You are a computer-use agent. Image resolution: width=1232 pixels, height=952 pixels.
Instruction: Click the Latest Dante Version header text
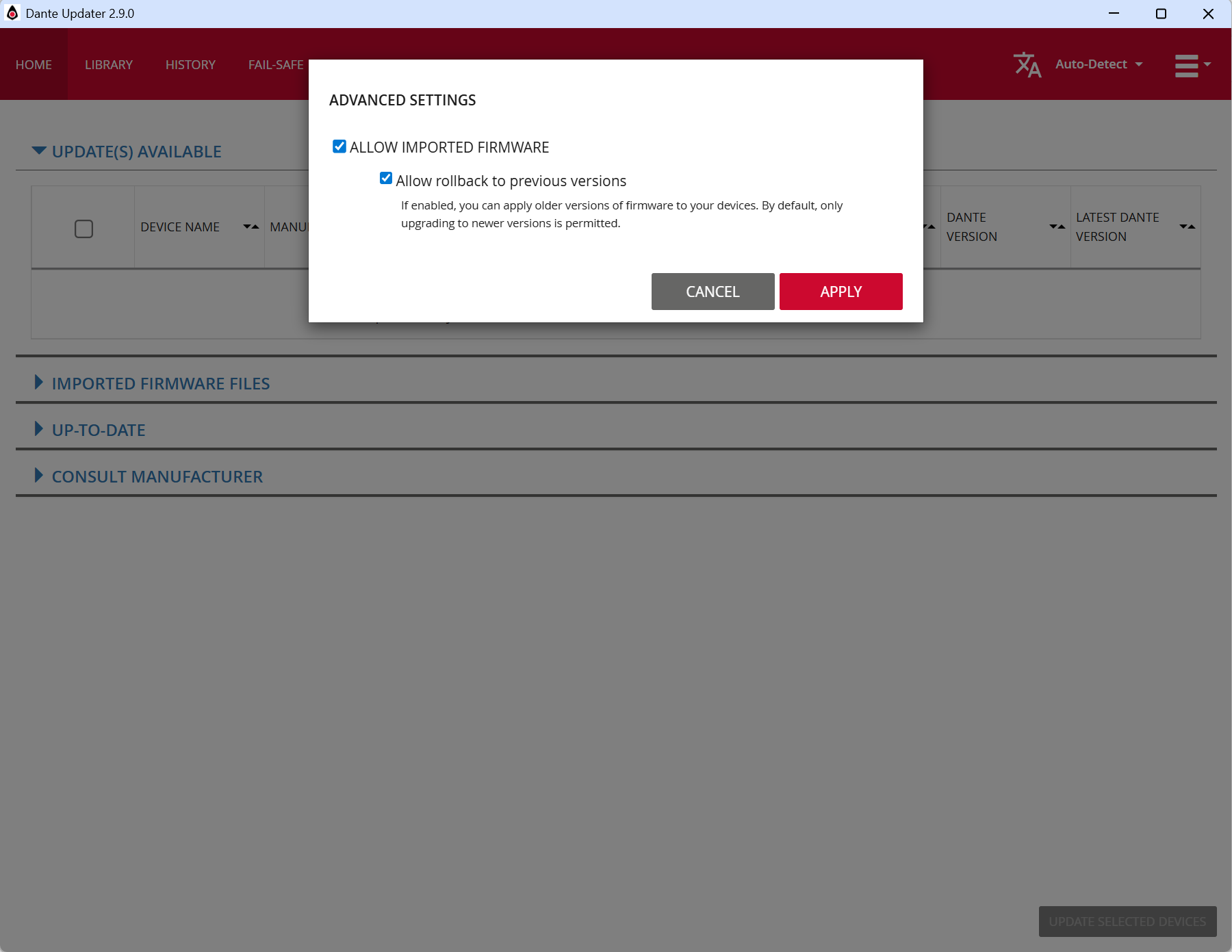1118,227
